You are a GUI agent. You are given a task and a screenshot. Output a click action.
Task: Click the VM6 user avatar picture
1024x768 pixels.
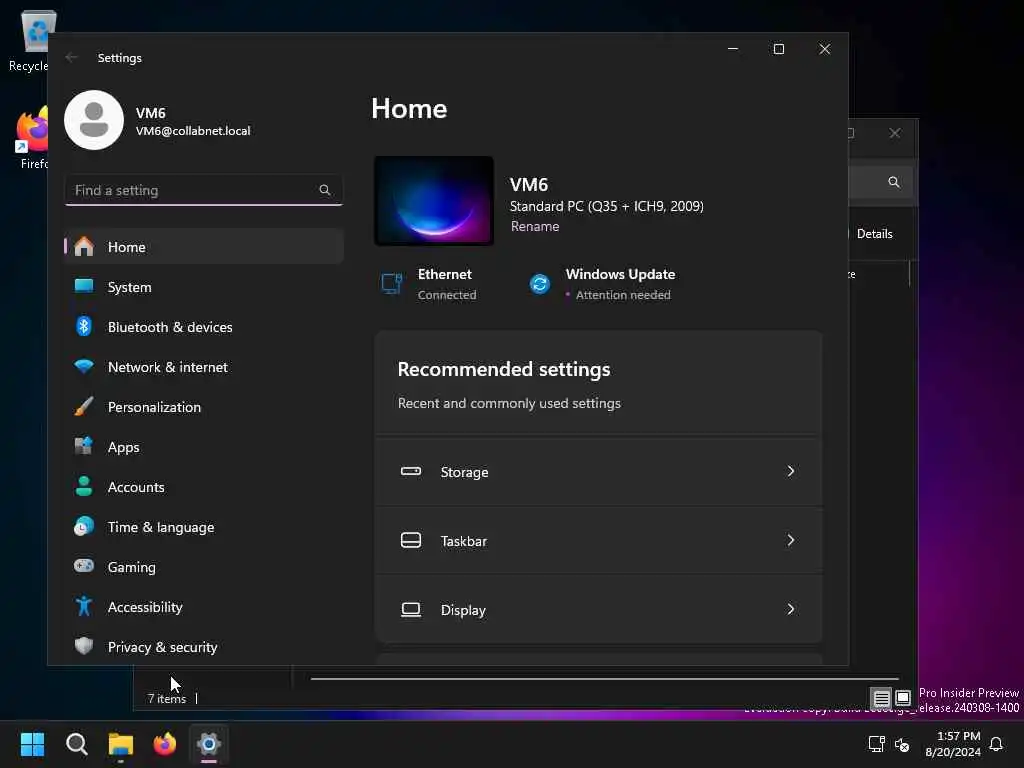[94, 120]
